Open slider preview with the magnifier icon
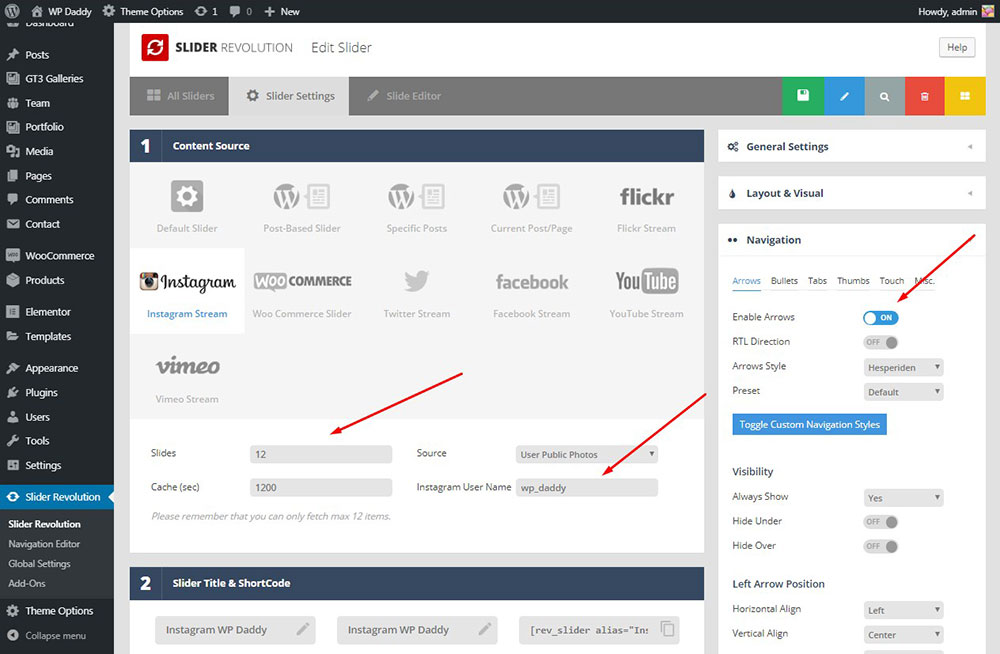Image resolution: width=1000 pixels, height=654 pixels. 884,96
